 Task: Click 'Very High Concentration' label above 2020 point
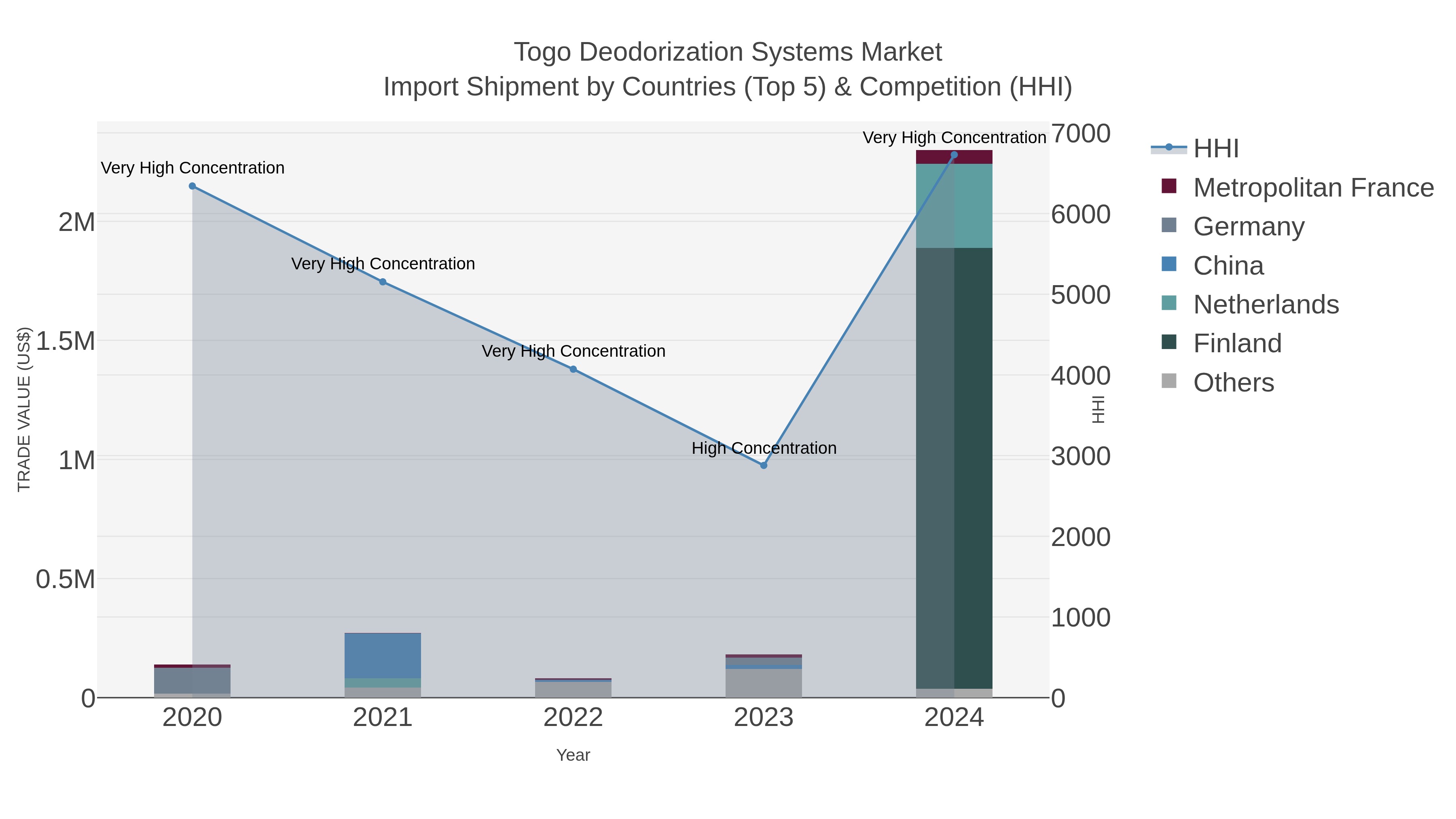193,168
